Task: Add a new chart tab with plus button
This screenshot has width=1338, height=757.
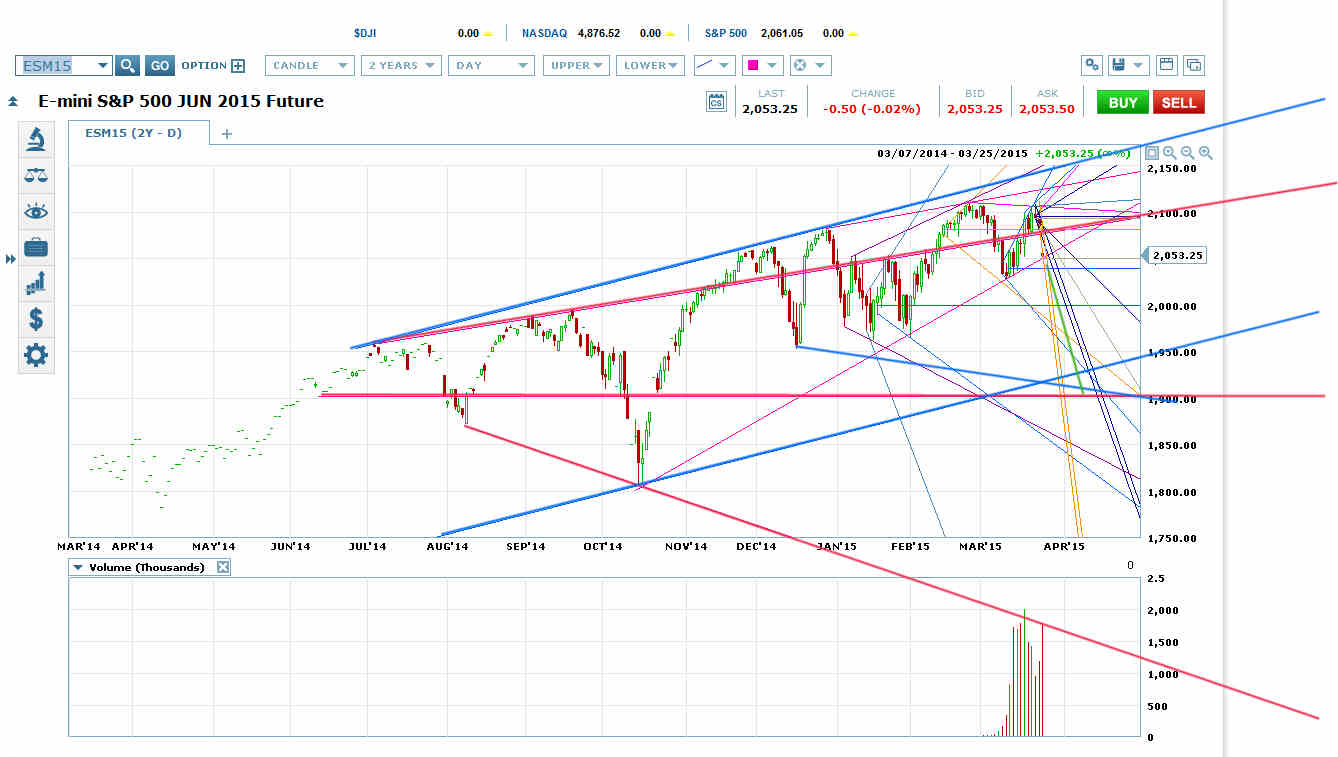Action: (x=226, y=131)
